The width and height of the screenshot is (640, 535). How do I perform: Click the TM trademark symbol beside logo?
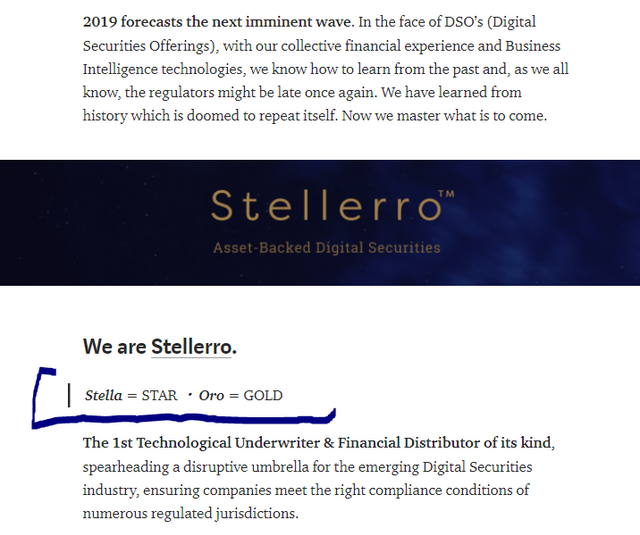(x=446, y=194)
